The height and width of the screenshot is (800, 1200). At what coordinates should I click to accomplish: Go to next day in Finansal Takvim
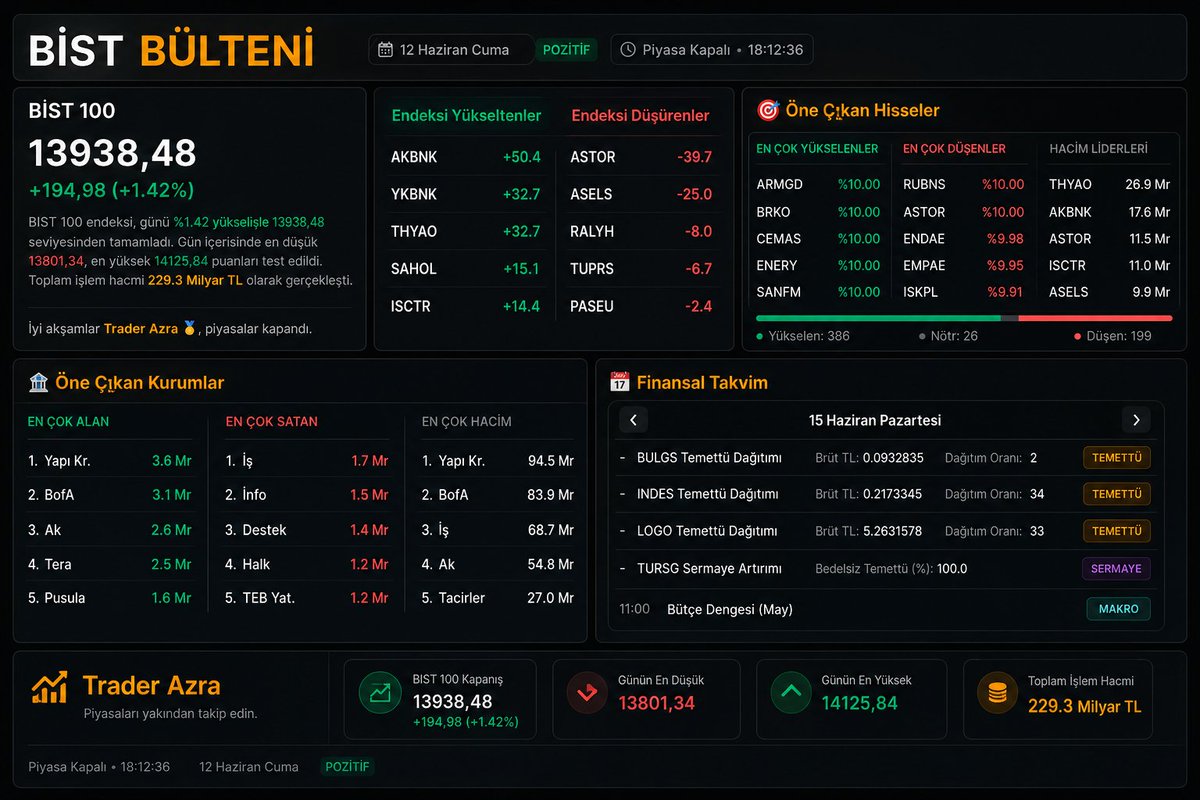pos(1136,420)
